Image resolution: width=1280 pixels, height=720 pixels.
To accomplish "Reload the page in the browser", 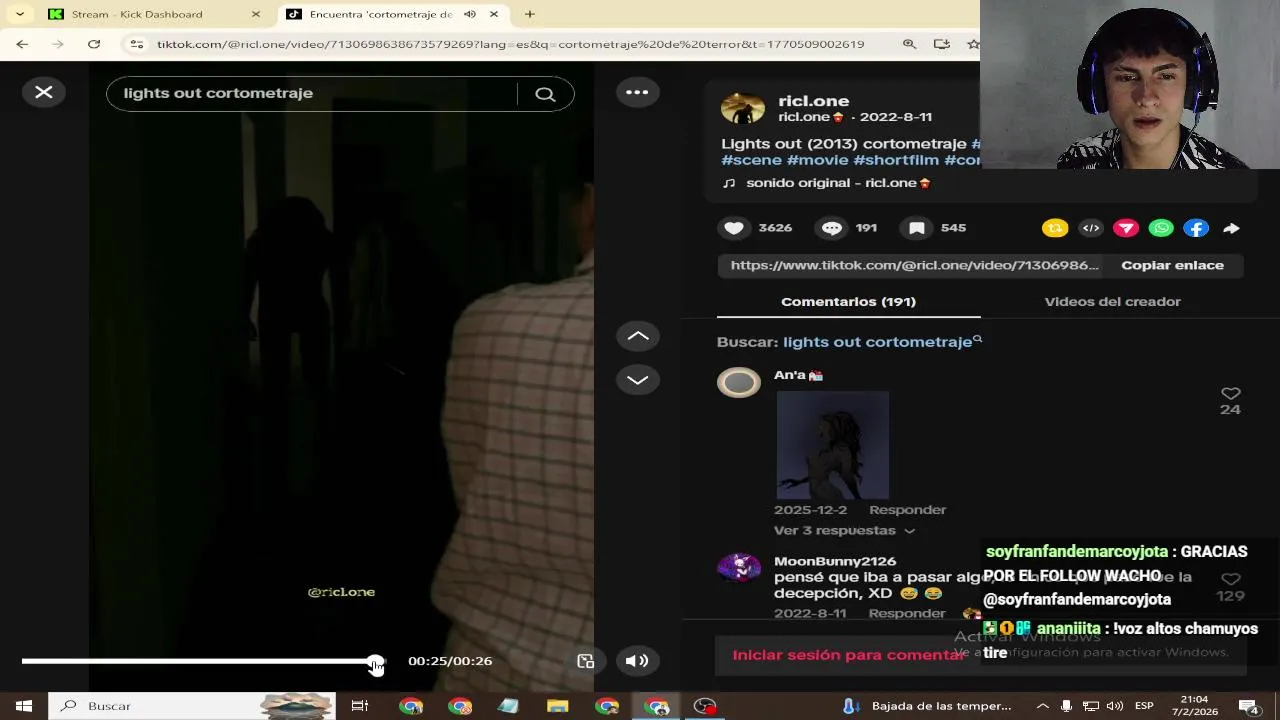I will pyautogui.click(x=94, y=44).
